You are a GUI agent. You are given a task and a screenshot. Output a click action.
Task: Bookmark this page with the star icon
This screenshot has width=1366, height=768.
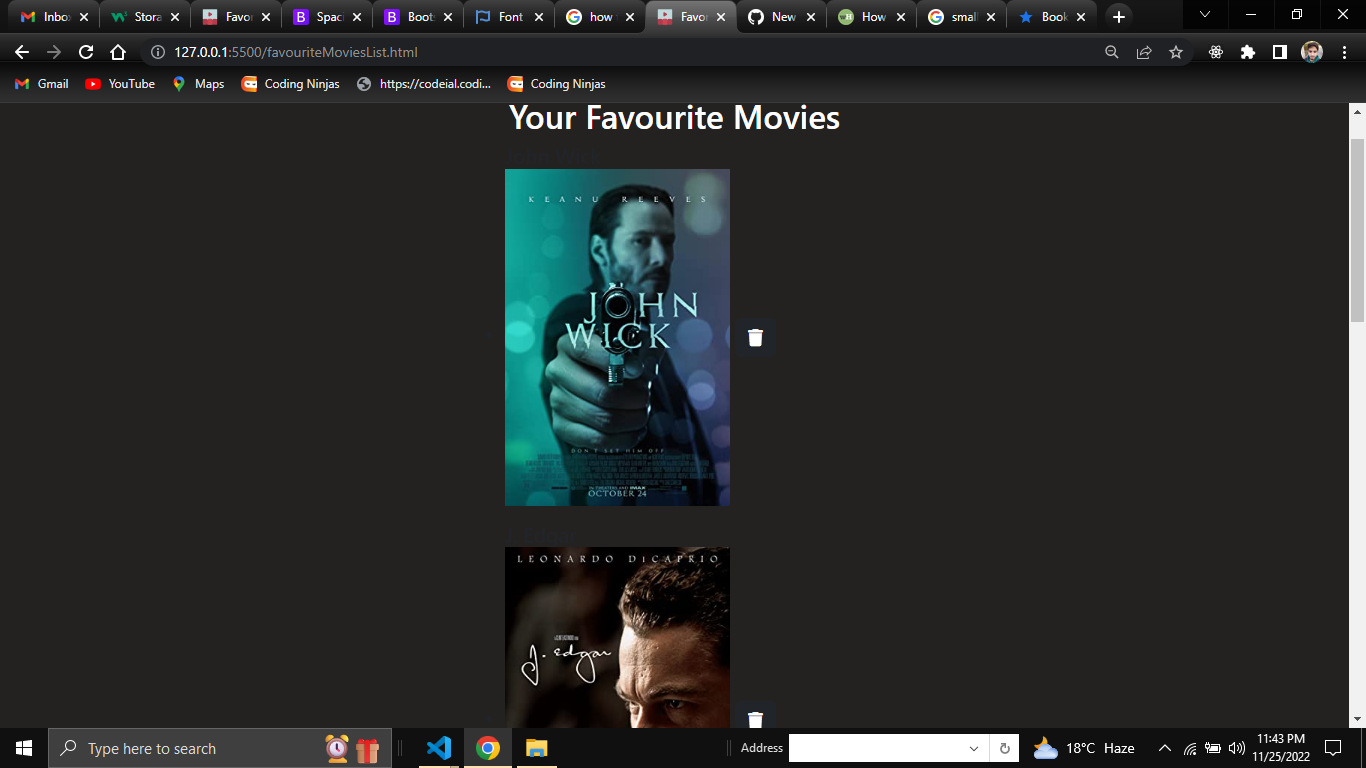tap(1176, 51)
